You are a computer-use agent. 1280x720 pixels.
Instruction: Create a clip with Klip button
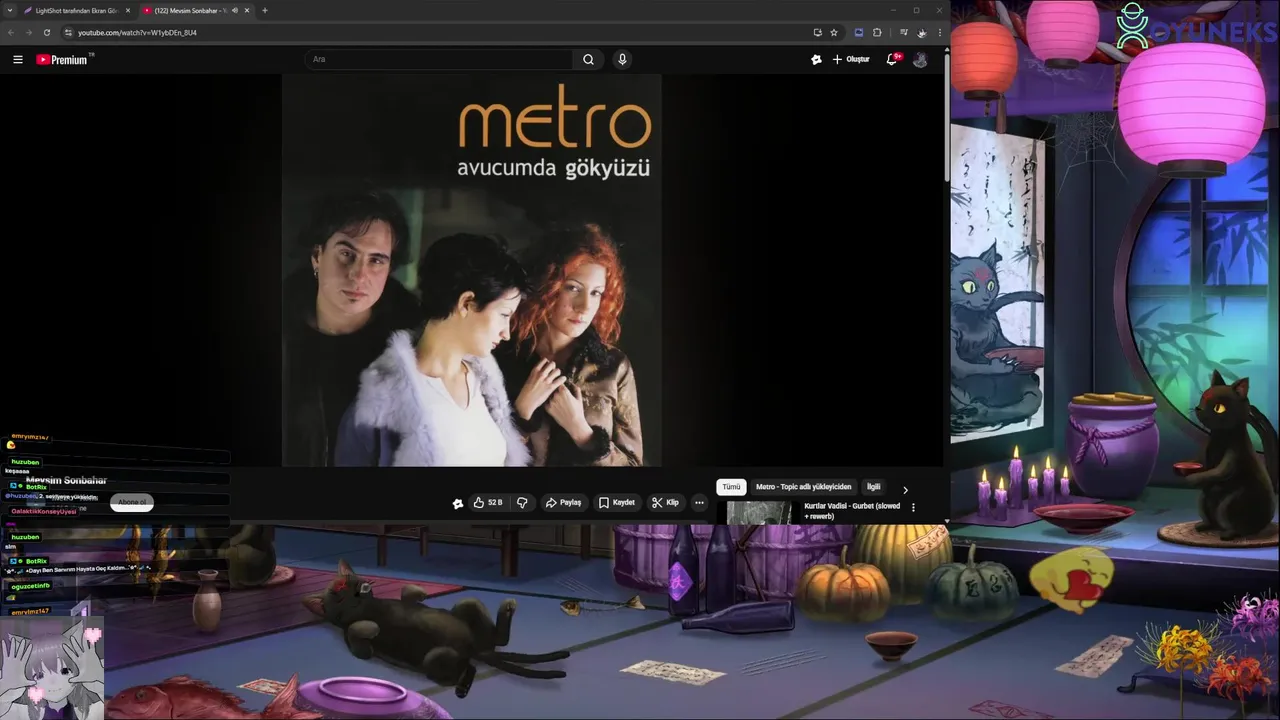[x=666, y=503]
